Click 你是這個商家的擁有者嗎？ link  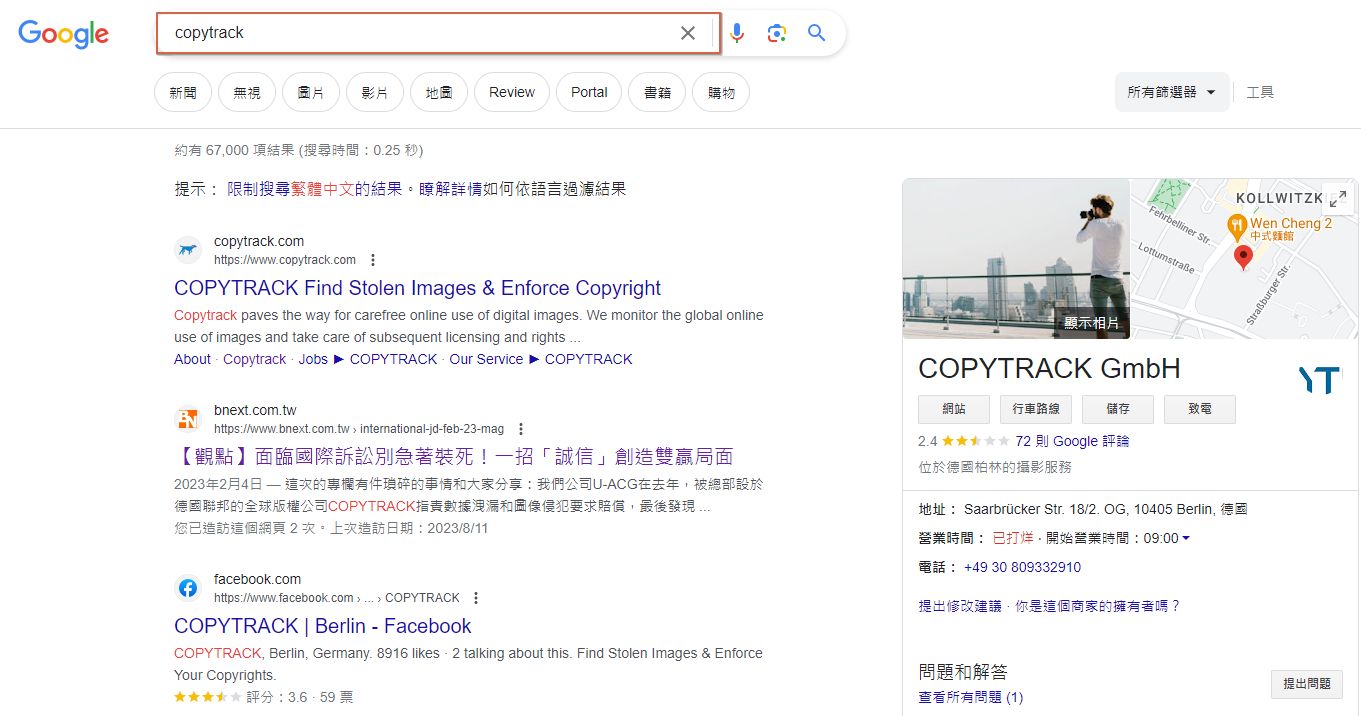pos(1098,606)
